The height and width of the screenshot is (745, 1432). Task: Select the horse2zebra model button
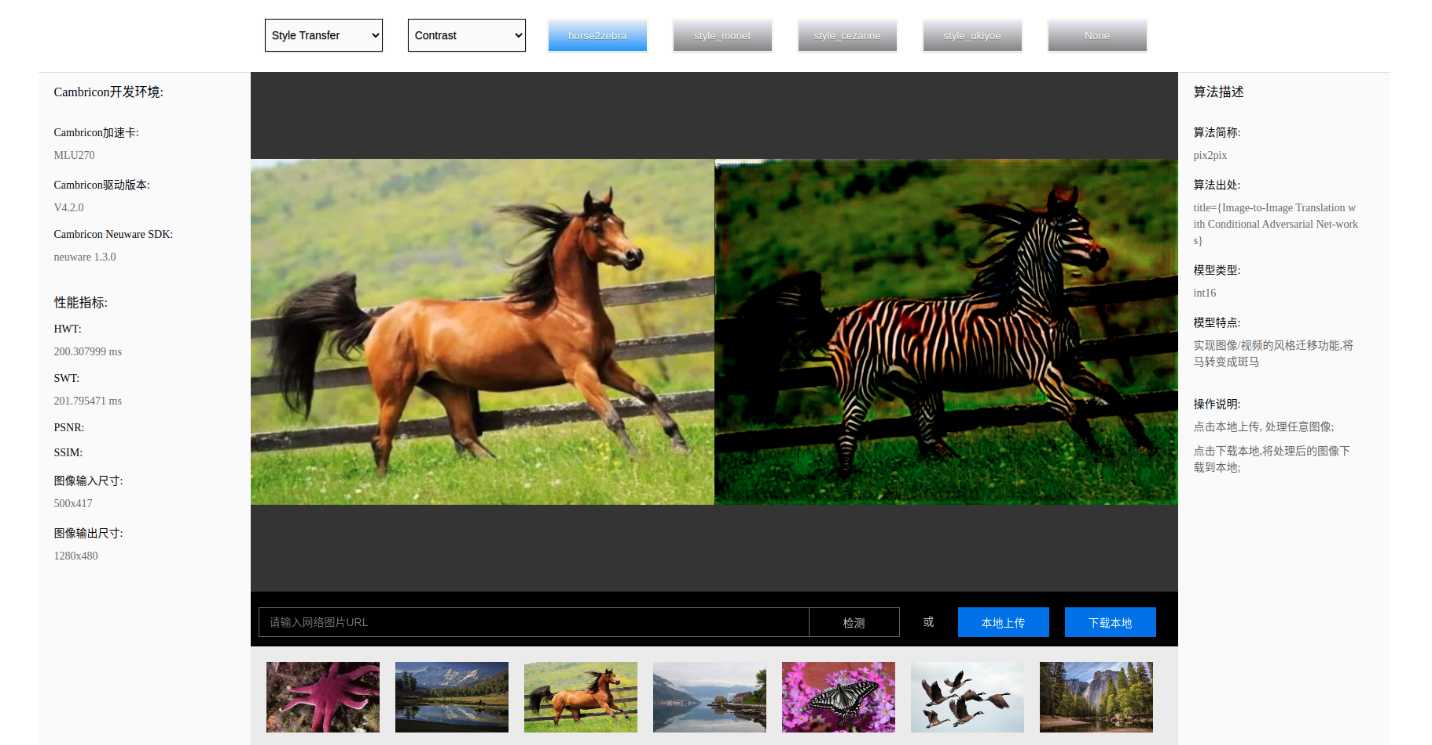597,35
